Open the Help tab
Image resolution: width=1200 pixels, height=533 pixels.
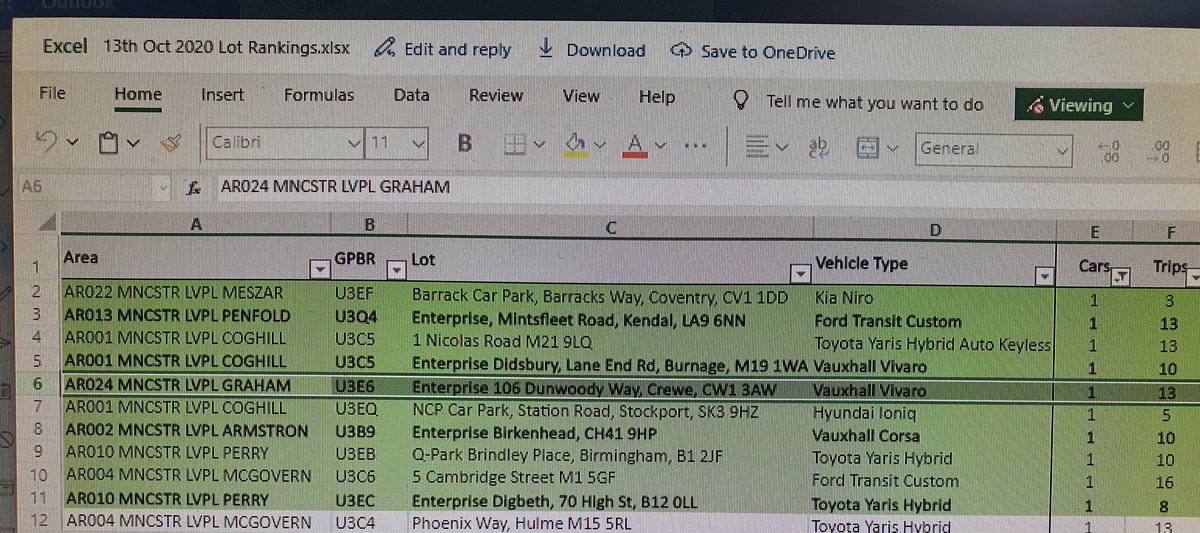point(657,97)
